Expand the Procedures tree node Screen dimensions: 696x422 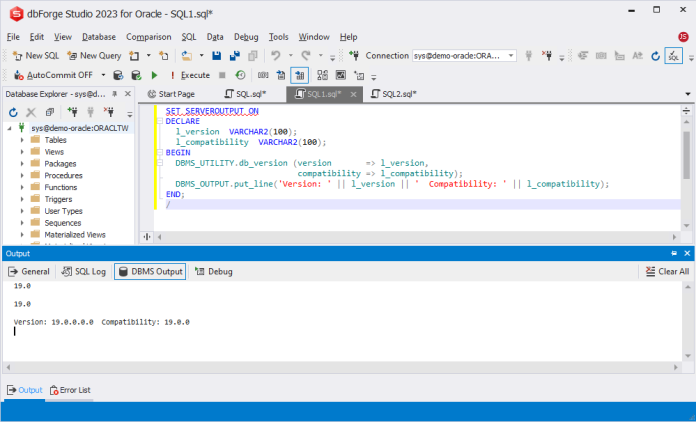click(22, 175)
